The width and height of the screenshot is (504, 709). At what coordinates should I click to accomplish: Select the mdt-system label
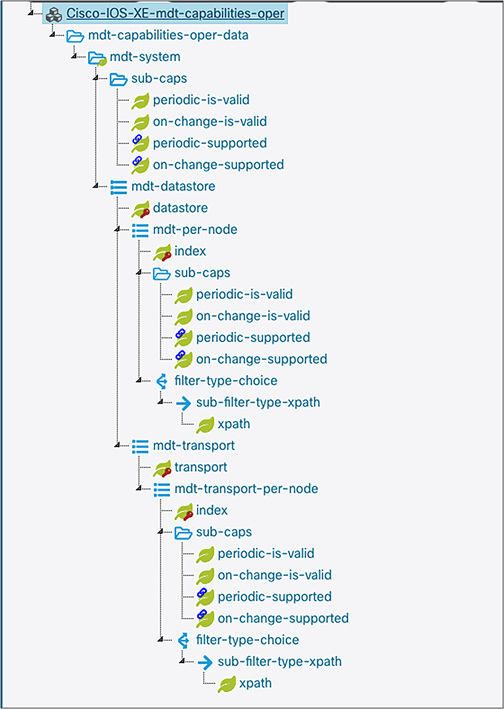pyautogui.click(x=145, y=57)
